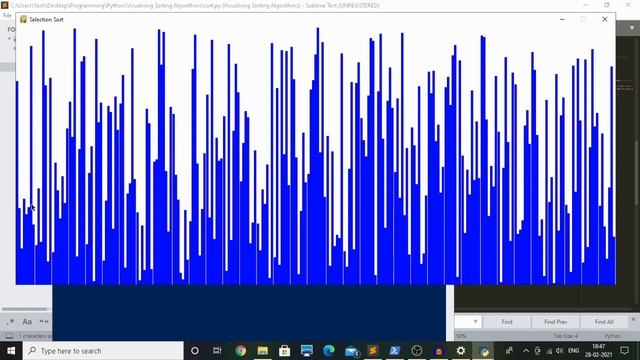Toggle whole word option in find panel
Viewport: 640px width, 360px height.
click(x=44, y=322)
